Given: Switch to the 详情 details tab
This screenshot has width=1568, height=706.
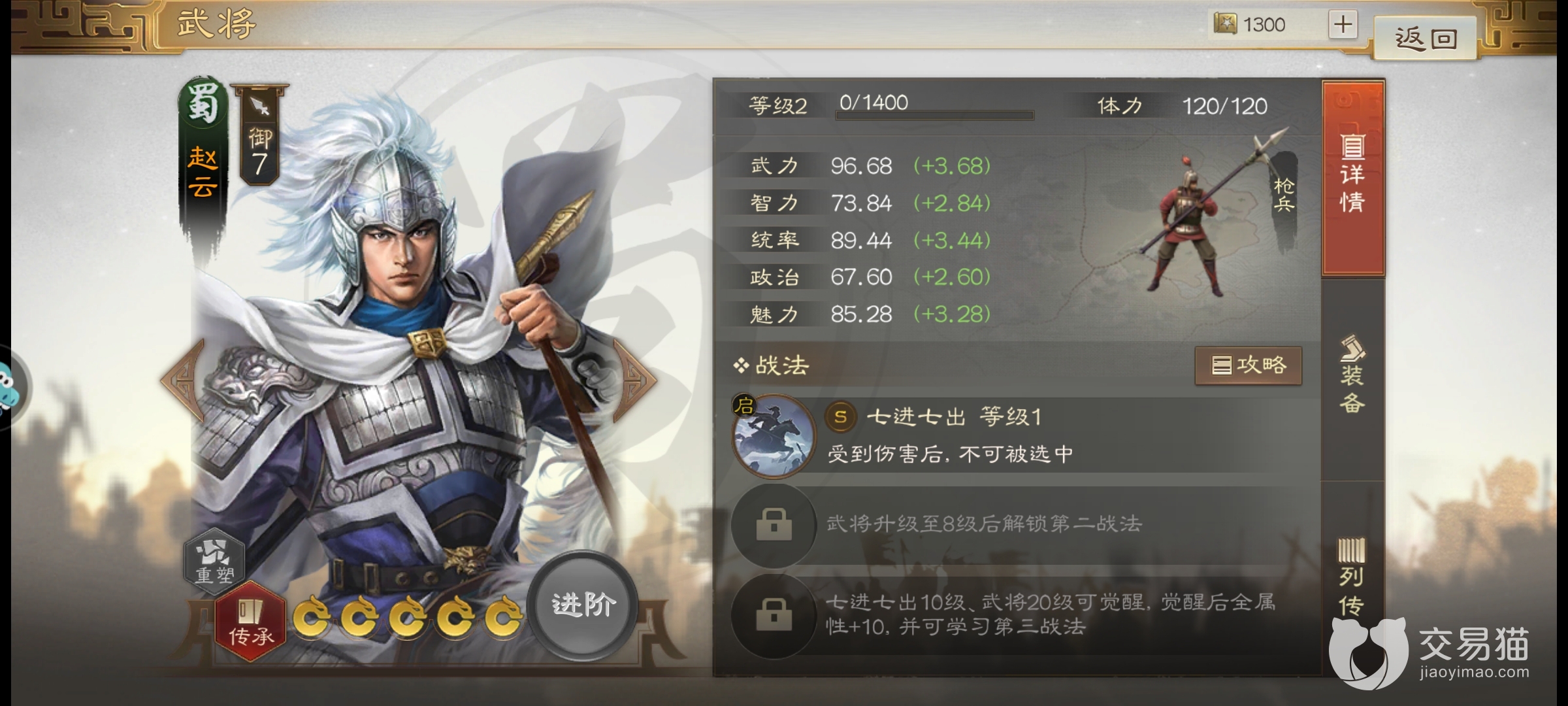Looking at the screenshot, I should tap(1353, 176).
